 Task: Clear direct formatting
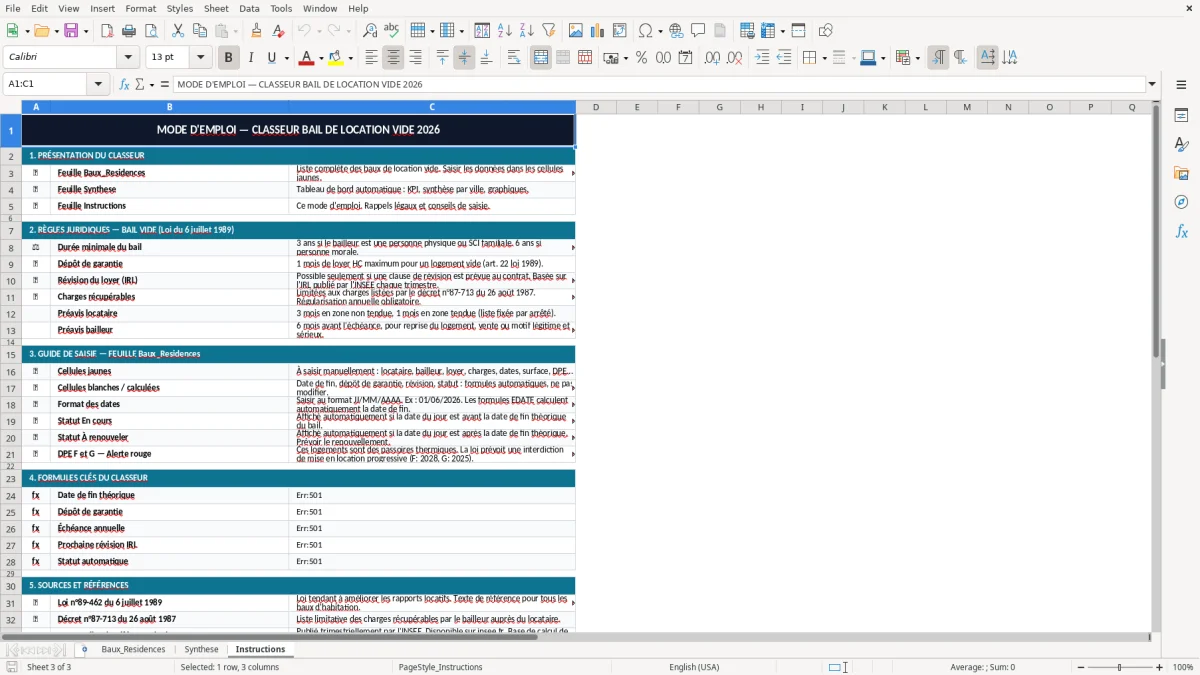(x=279, y=31)
